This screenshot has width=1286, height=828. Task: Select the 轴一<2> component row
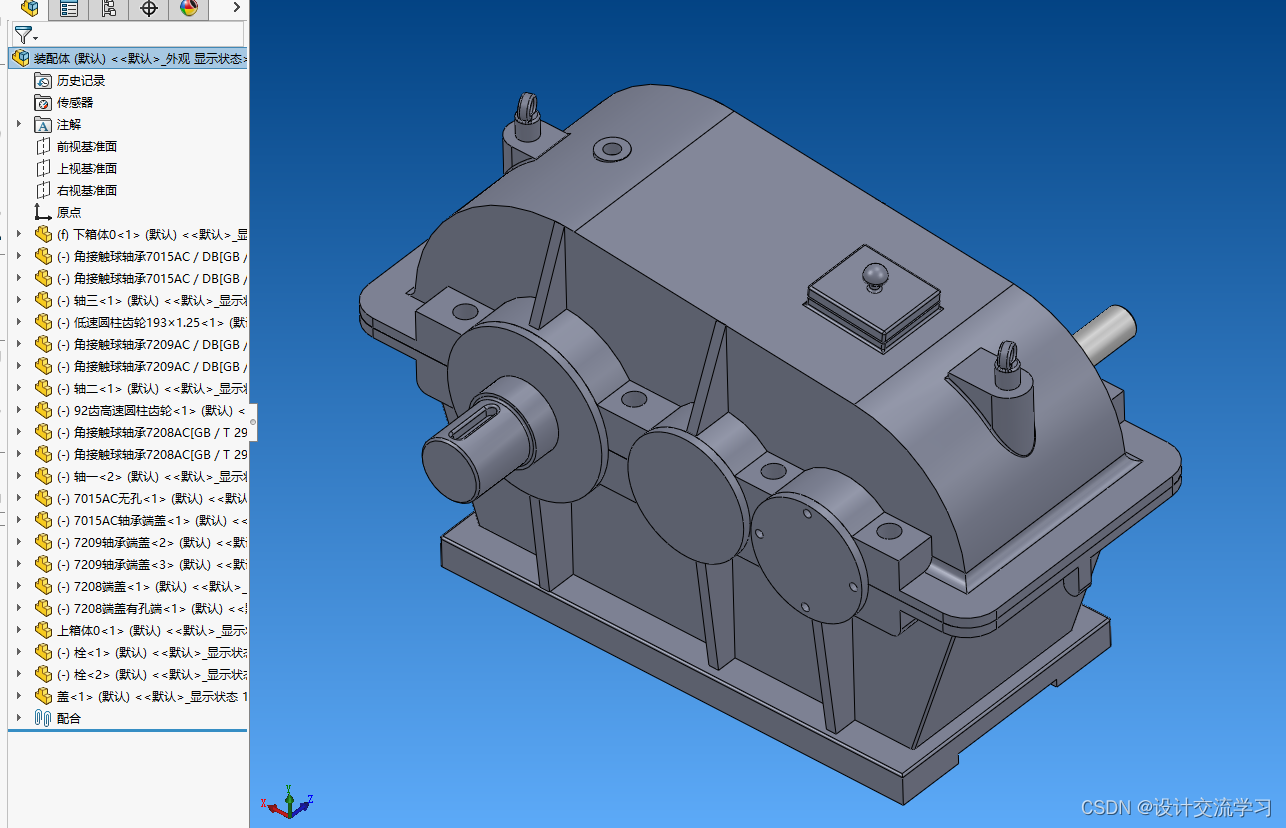tap(128, 476)
